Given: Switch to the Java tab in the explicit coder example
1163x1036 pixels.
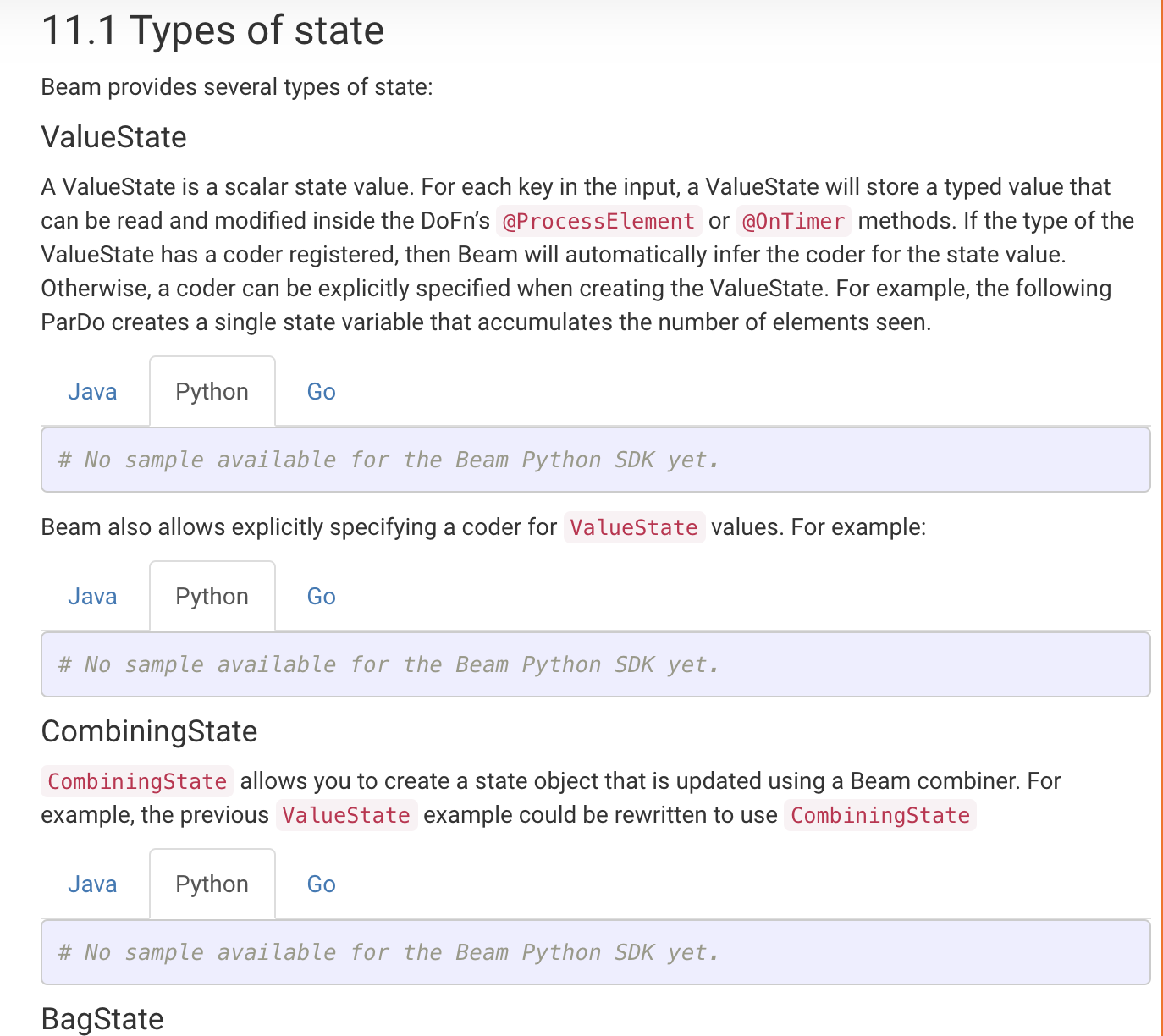Looking at the screenshot, I should (92, 597).
